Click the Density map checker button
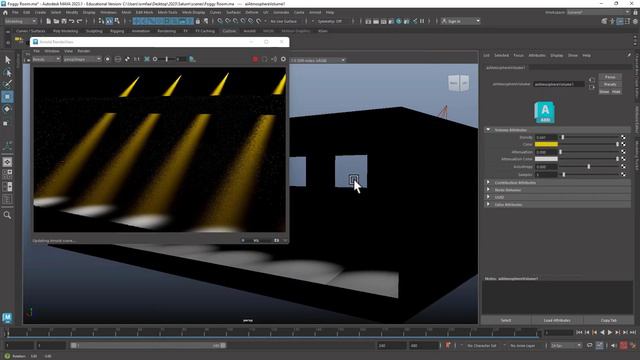 [623, 137]
